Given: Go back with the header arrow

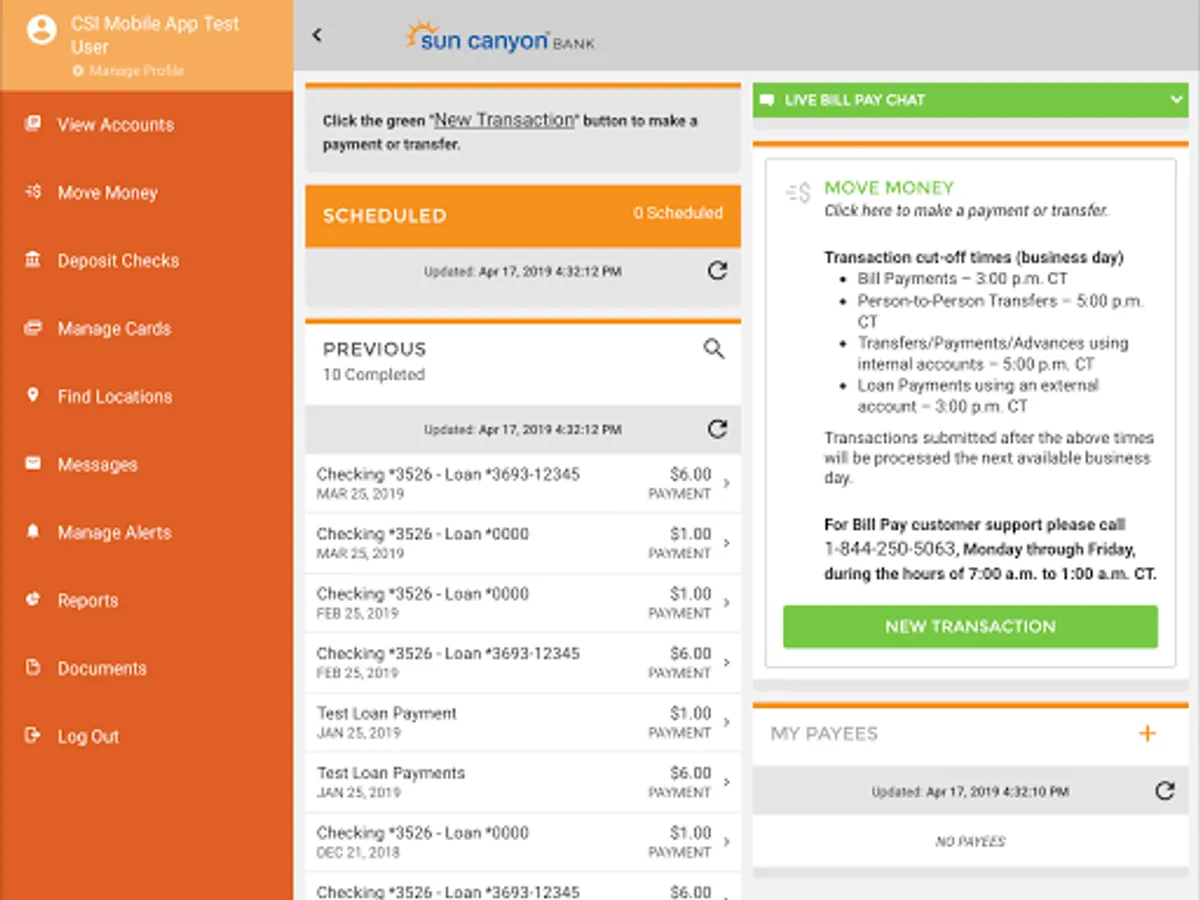Looking at the screenshot, I should point(317,35).
